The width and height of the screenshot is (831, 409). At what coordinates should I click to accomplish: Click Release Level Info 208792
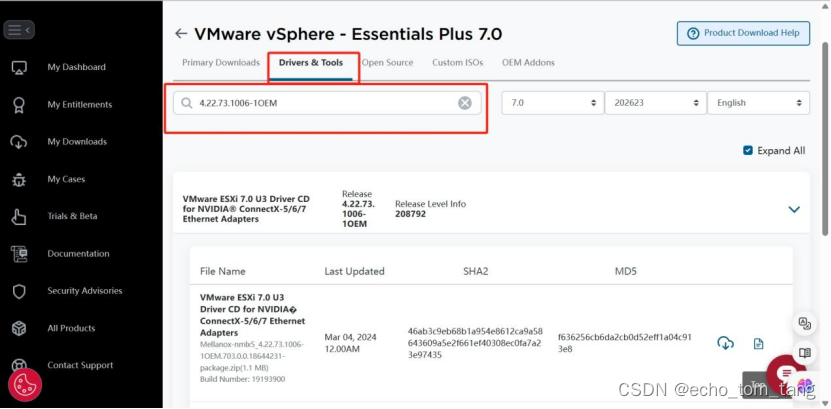(430, 209)
